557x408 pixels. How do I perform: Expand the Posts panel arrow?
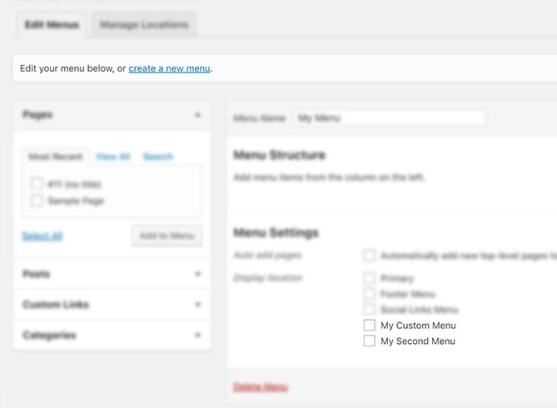(x=198, y=274)
